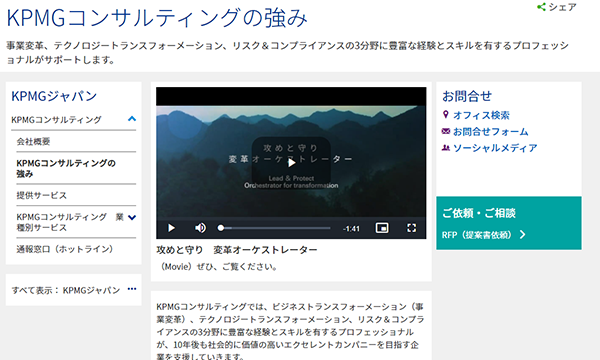Screen dimensions: 600x360
Task: Enter fullscreen with the video fullscreen icon
Action: pyautogui.click(x=411, y=228)
